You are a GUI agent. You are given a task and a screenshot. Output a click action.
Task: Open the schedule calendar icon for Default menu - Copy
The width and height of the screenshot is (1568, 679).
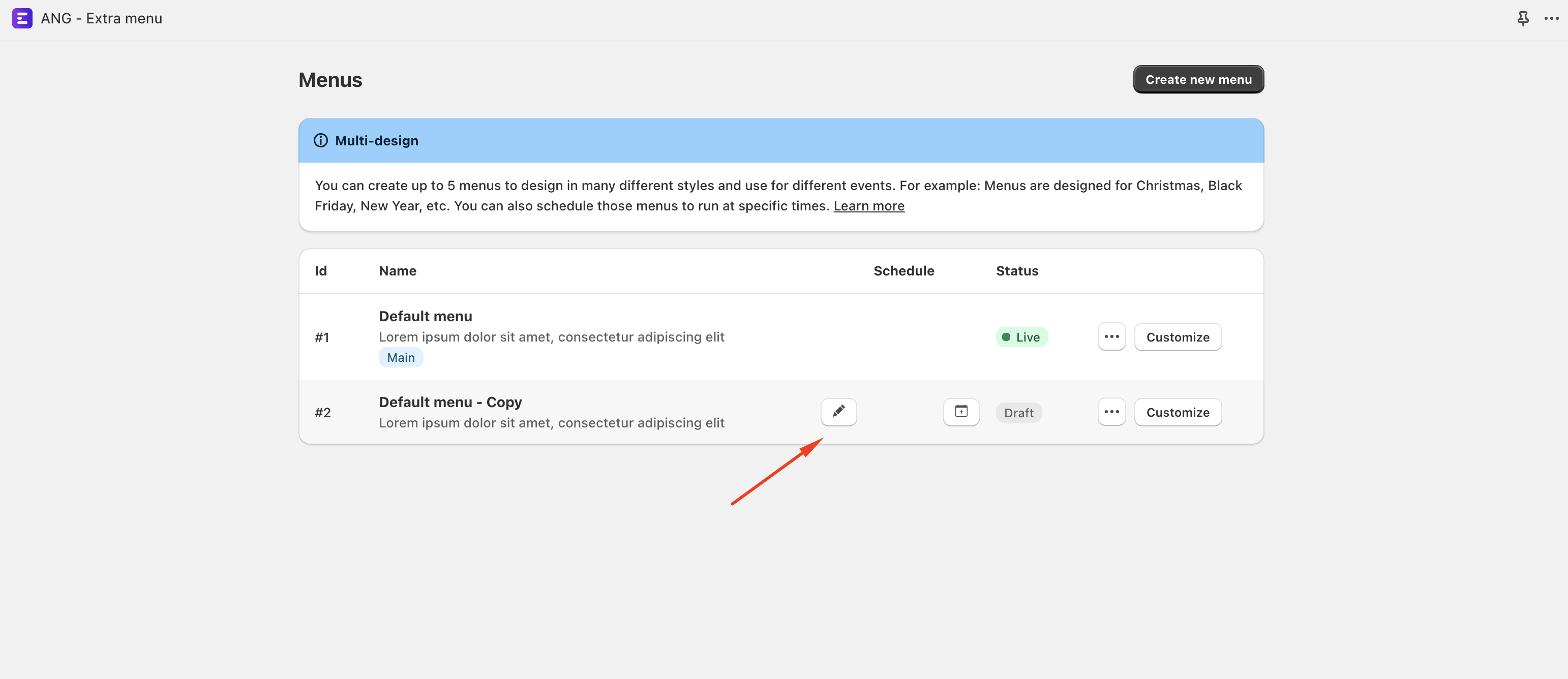[960, 412]
